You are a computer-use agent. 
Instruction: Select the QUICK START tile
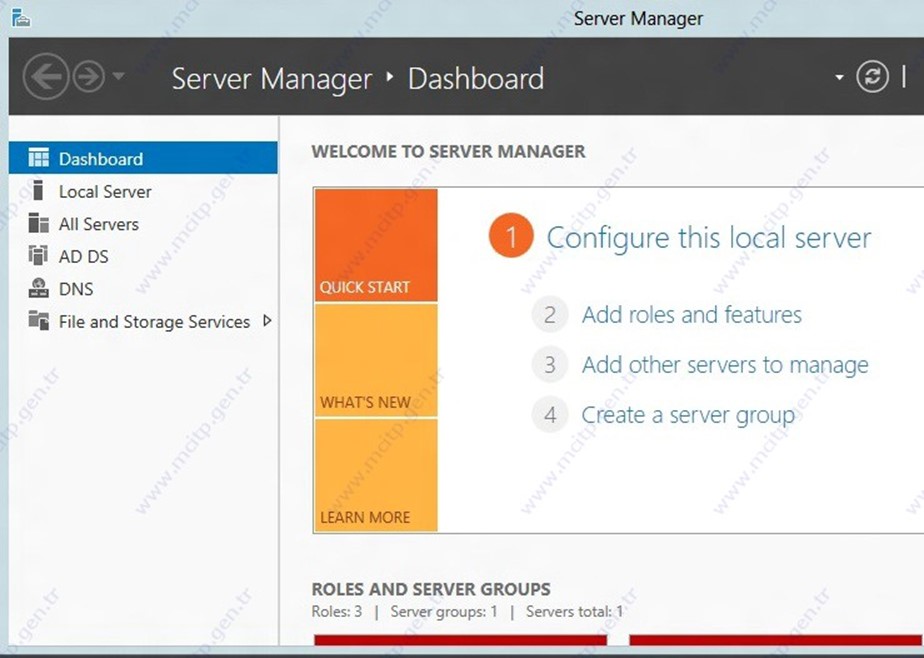click(x=376, y=245)
